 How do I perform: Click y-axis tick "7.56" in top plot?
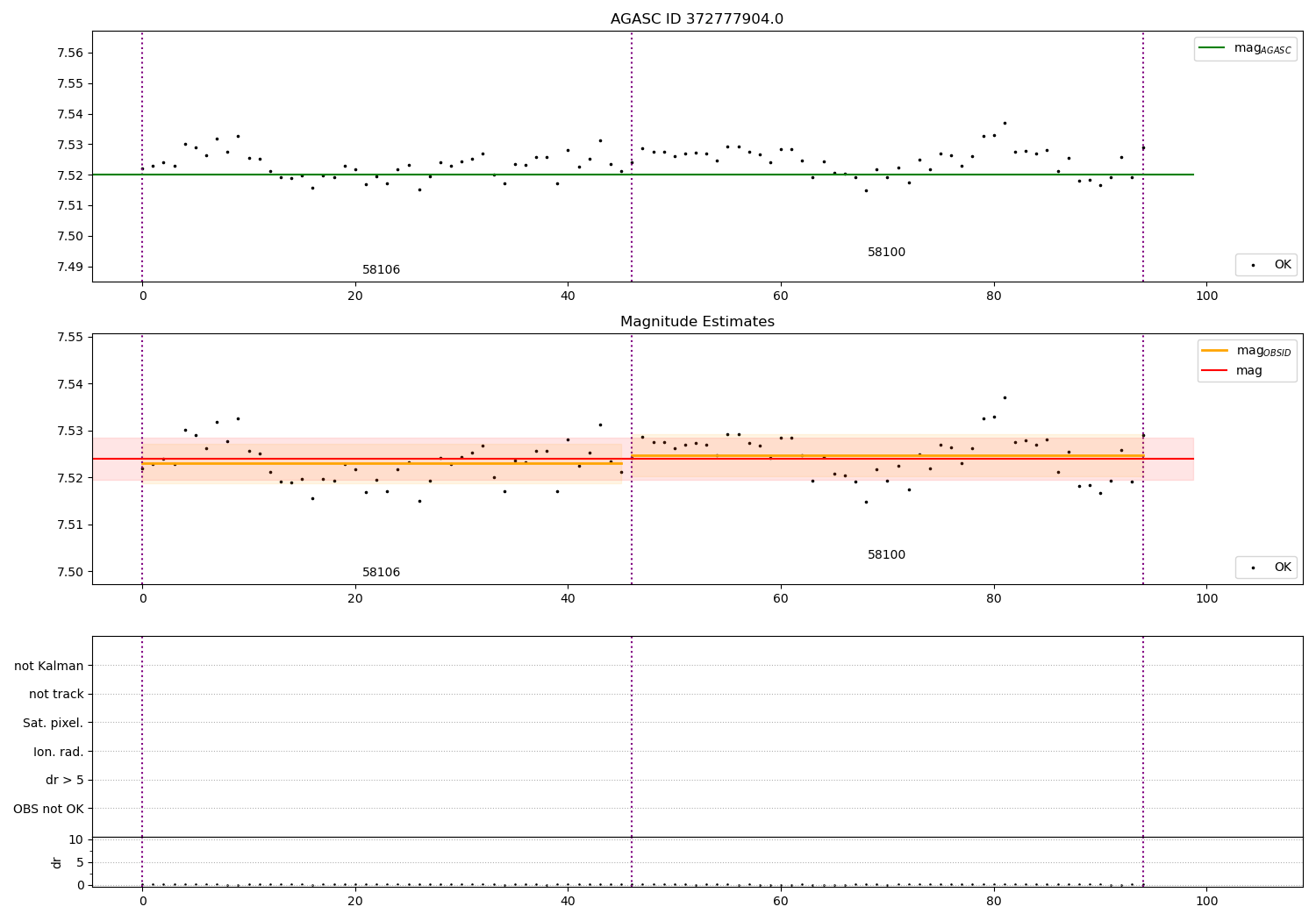click(70, 53)
